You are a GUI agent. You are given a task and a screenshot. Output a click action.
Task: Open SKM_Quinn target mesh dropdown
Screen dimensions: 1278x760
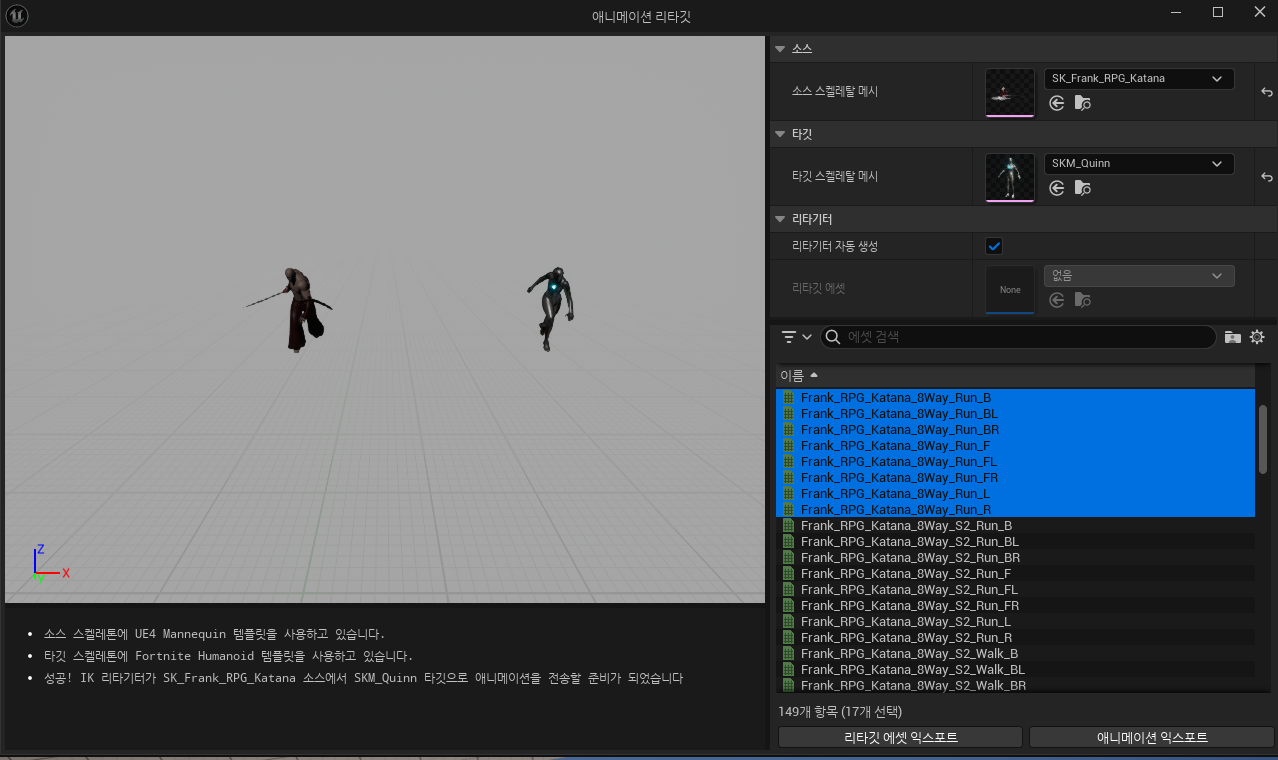pyautogui.click(x=1139, y=163)
